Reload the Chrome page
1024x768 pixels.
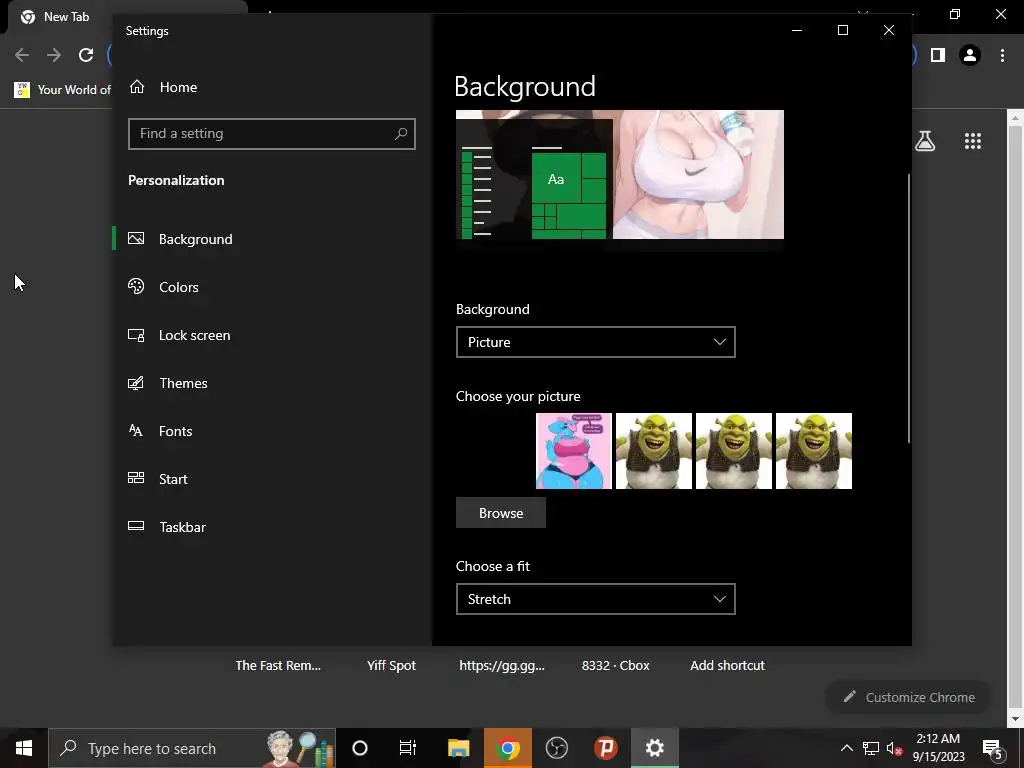click(86, 55)
